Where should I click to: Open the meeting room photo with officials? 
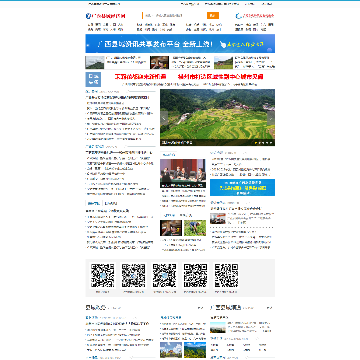[x=183, y=173]
